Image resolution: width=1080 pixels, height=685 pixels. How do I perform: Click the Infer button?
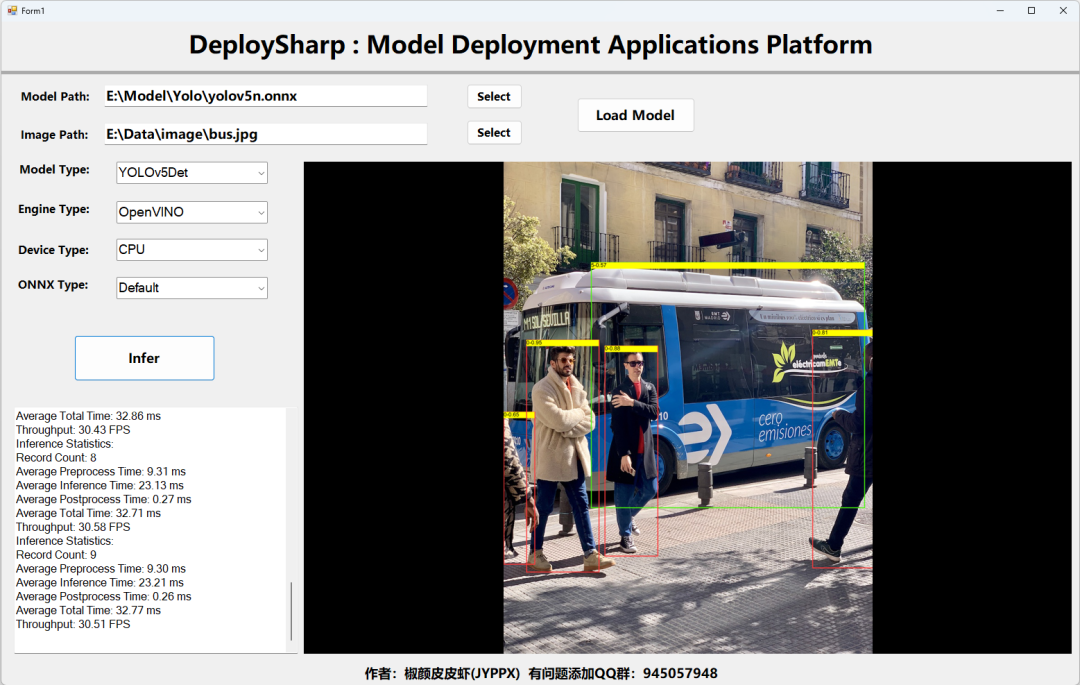[145, 358]
